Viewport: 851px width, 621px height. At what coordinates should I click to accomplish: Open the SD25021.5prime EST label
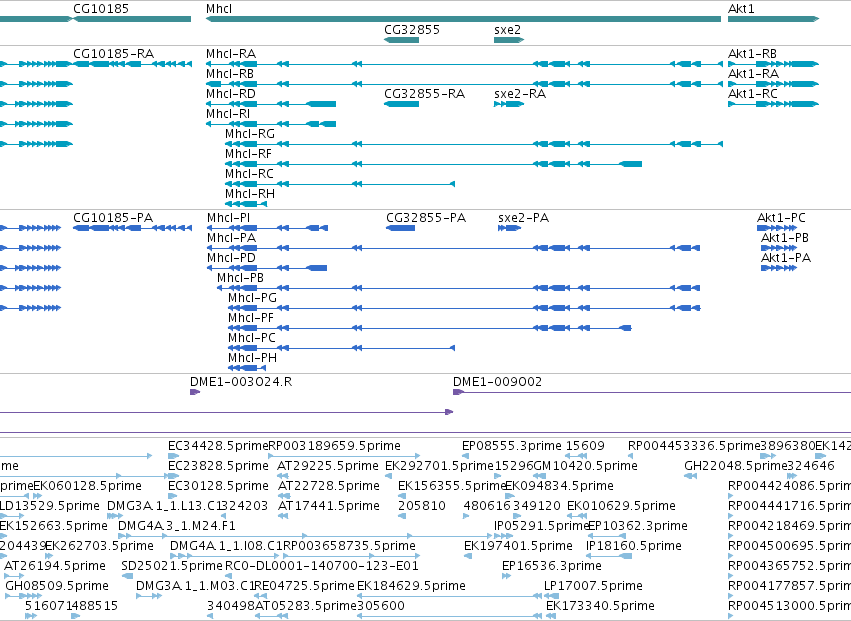coord(172,566)
